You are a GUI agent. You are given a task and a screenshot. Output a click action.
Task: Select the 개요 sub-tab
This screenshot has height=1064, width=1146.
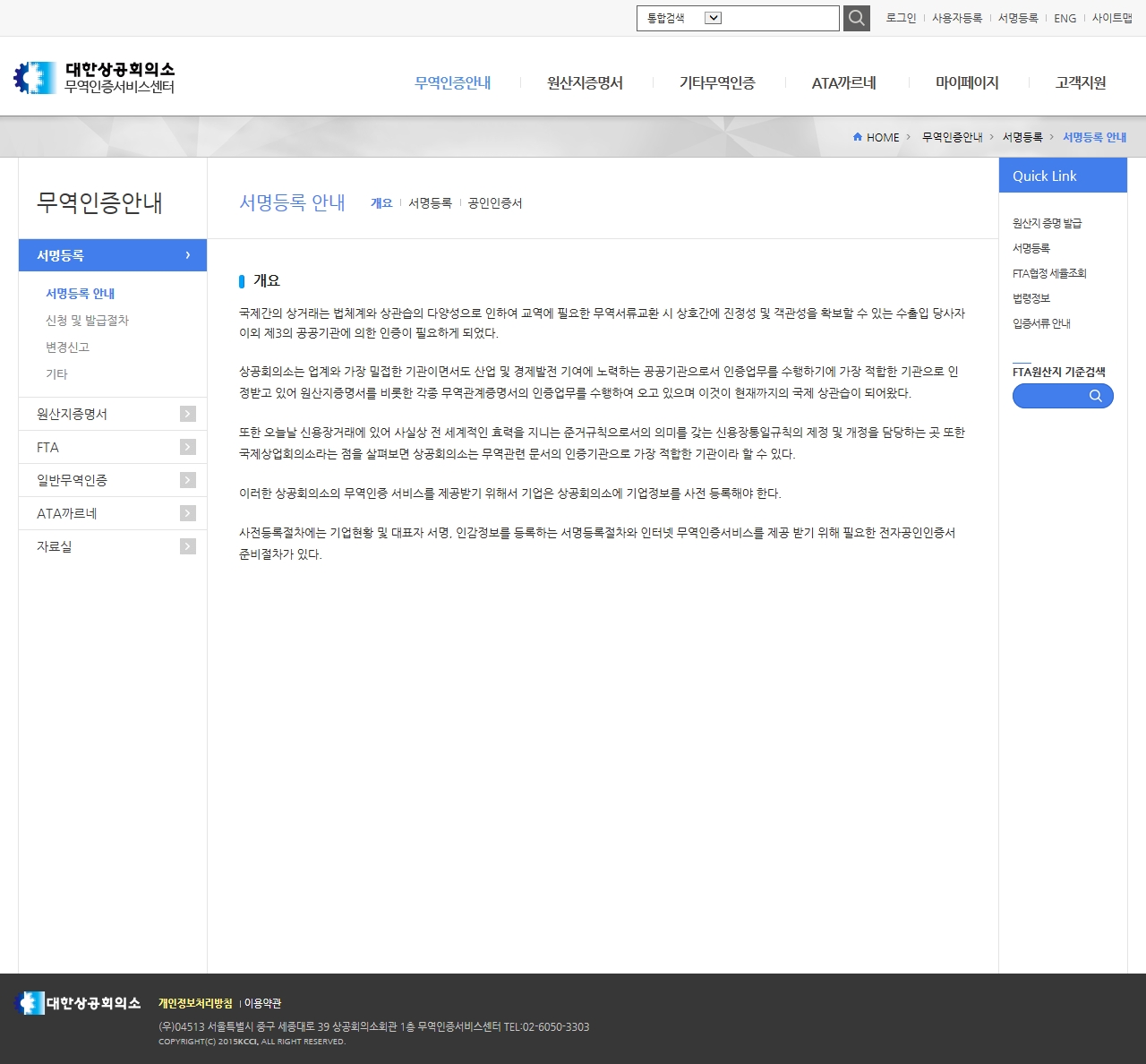point(381,203)
